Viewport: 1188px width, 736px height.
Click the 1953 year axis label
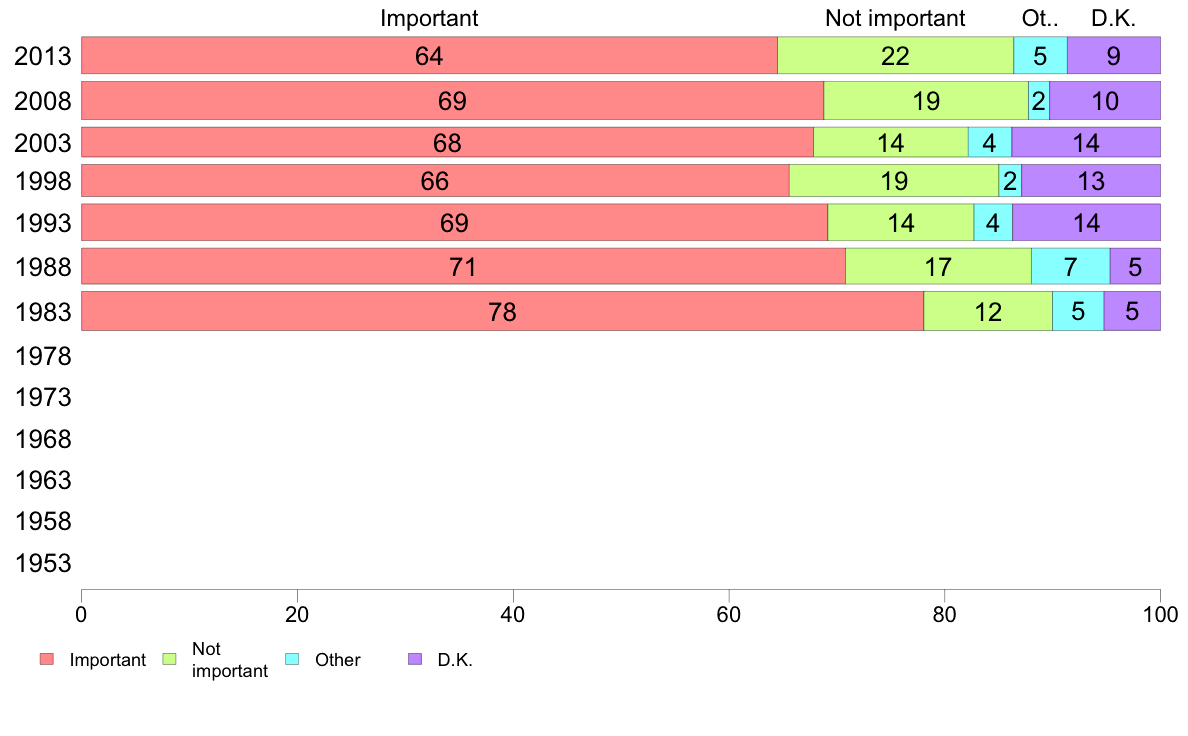(x=43, y=564)
